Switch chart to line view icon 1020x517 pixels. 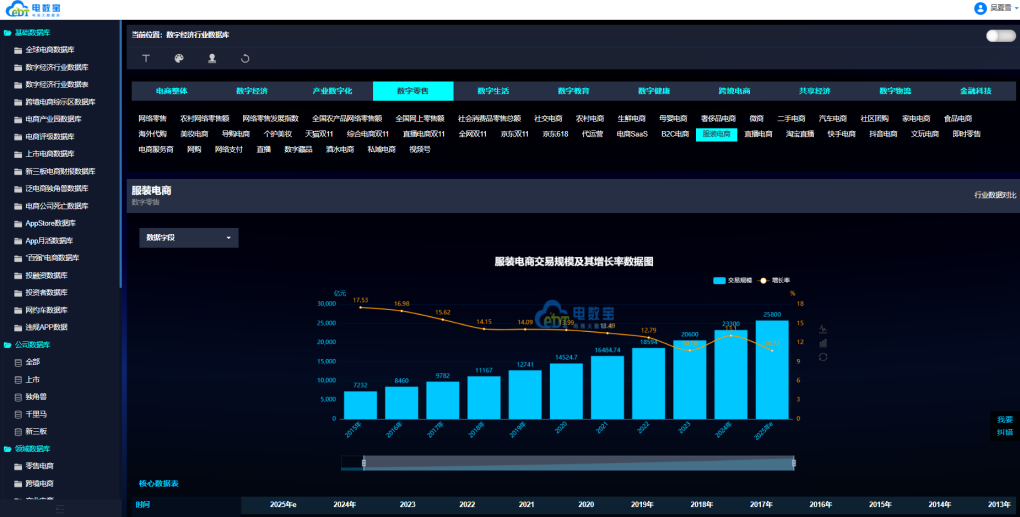(823, 328)
